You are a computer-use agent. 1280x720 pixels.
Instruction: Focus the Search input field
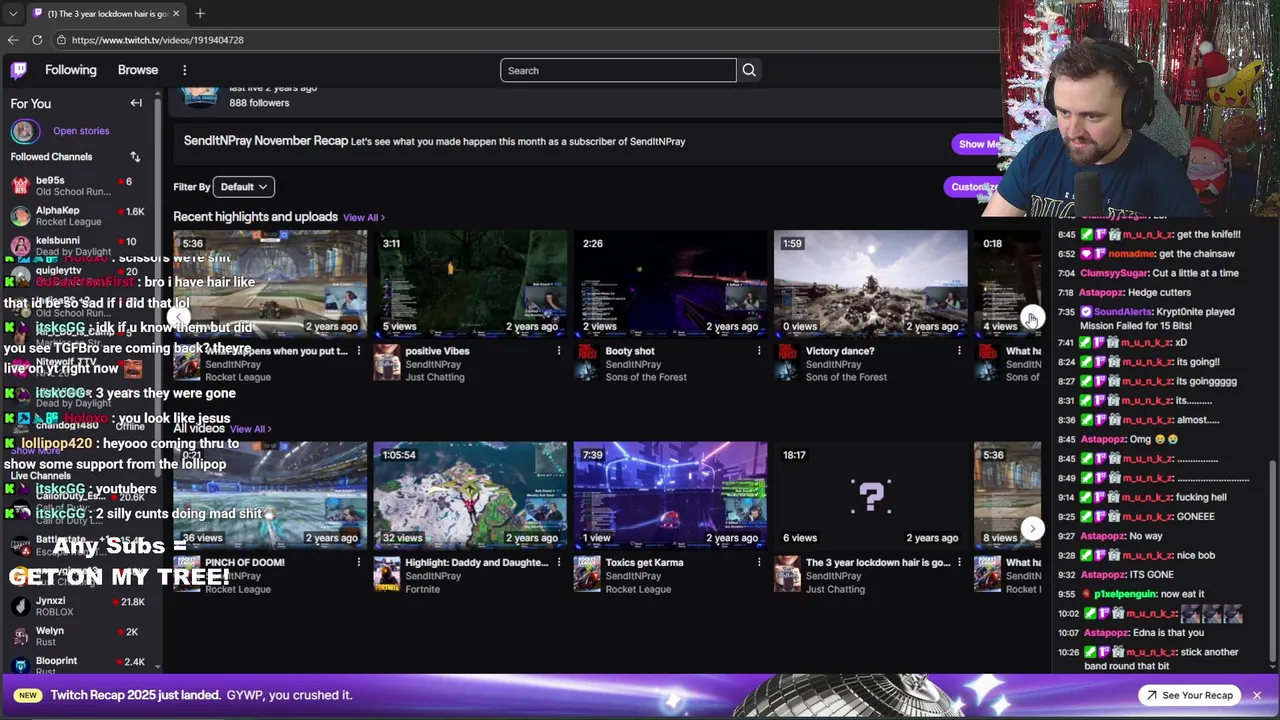click(618, 70)
